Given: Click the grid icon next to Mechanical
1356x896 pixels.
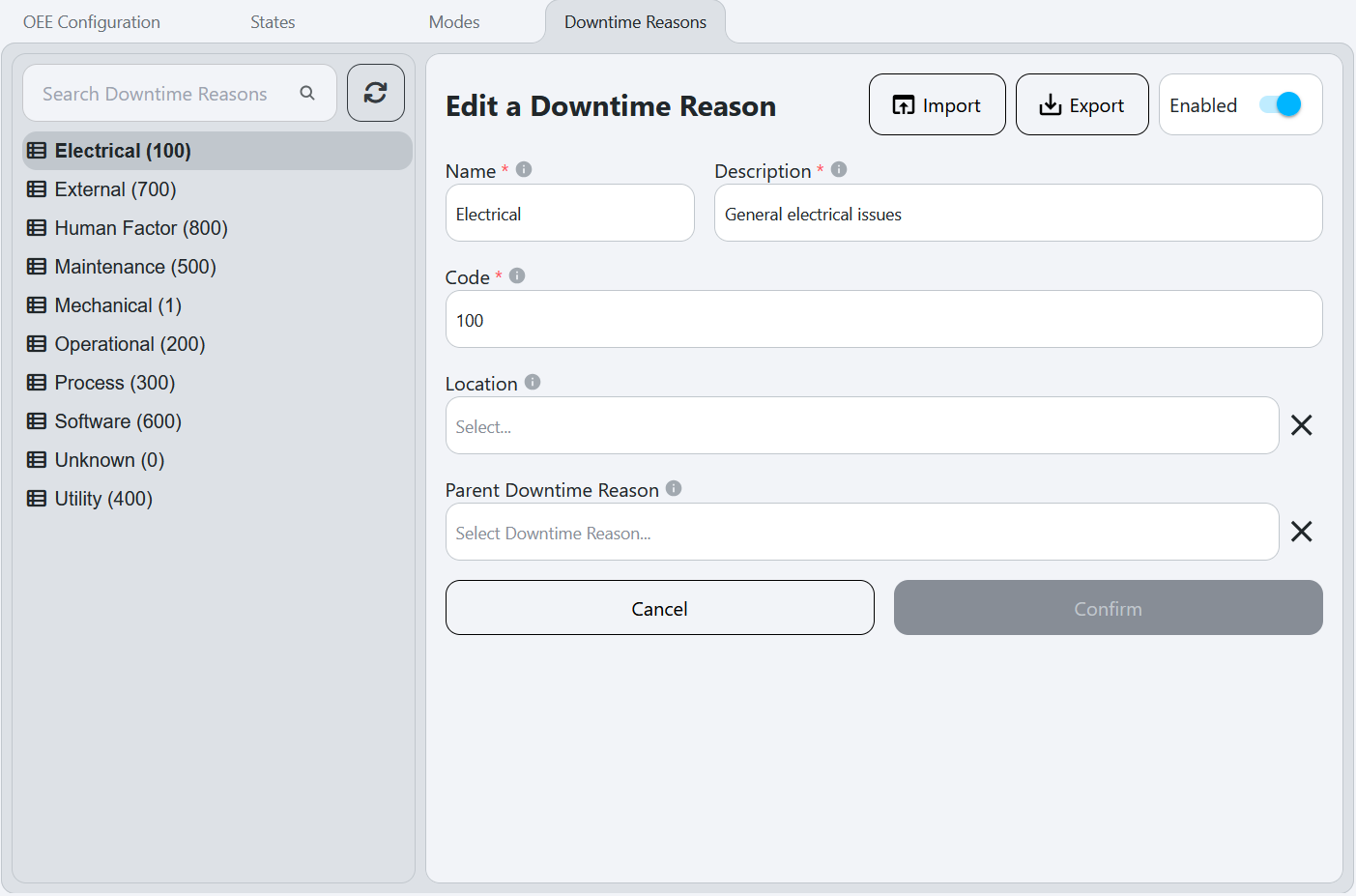Looking at the screenshot, I should 37,304.
